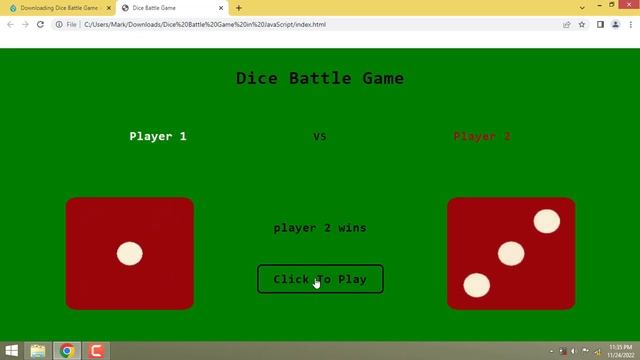640x360 pixels.
Task: Click the Player 2 label
Action: (482, 136)
